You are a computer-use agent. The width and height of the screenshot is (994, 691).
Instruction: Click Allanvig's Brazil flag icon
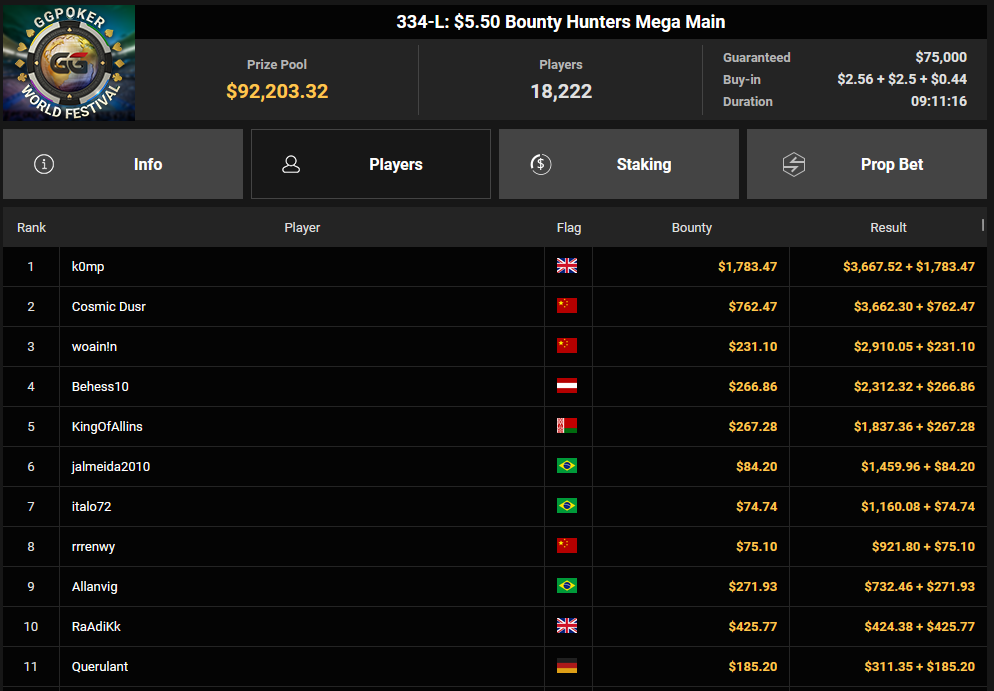tap(567, 586)
